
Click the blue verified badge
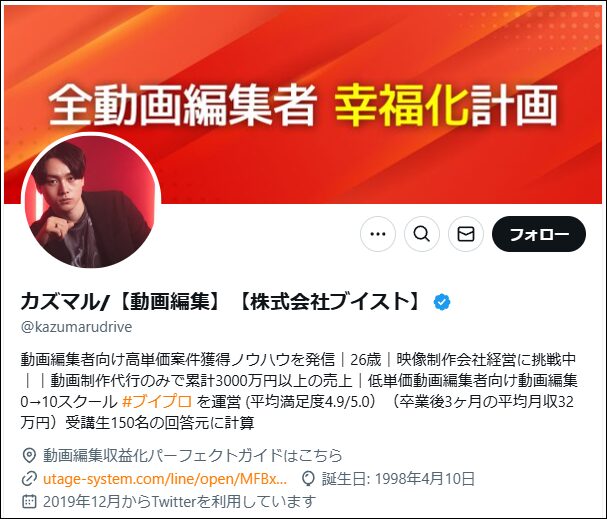click(x=442, y=302)
